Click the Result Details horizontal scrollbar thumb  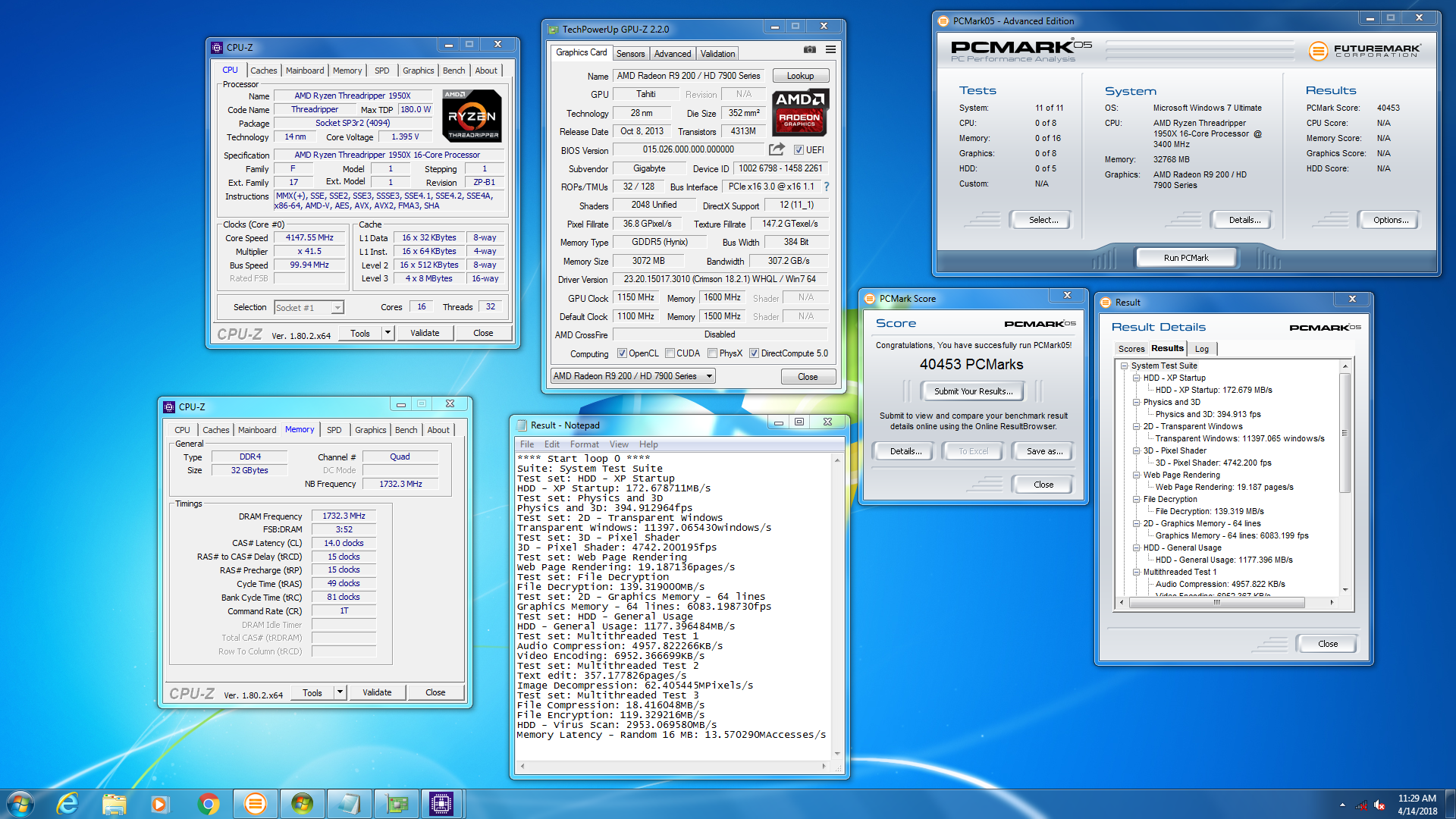coord(1216,603)
